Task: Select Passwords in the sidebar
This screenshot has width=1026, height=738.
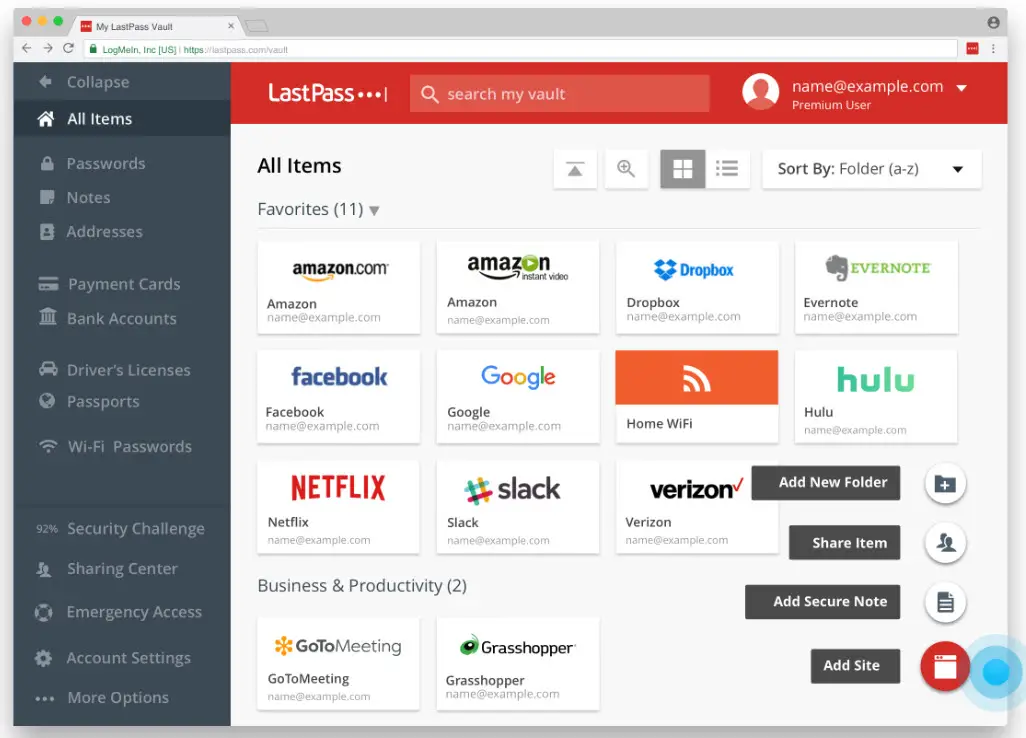Action: pyautogui.click(x=106, y=164)
